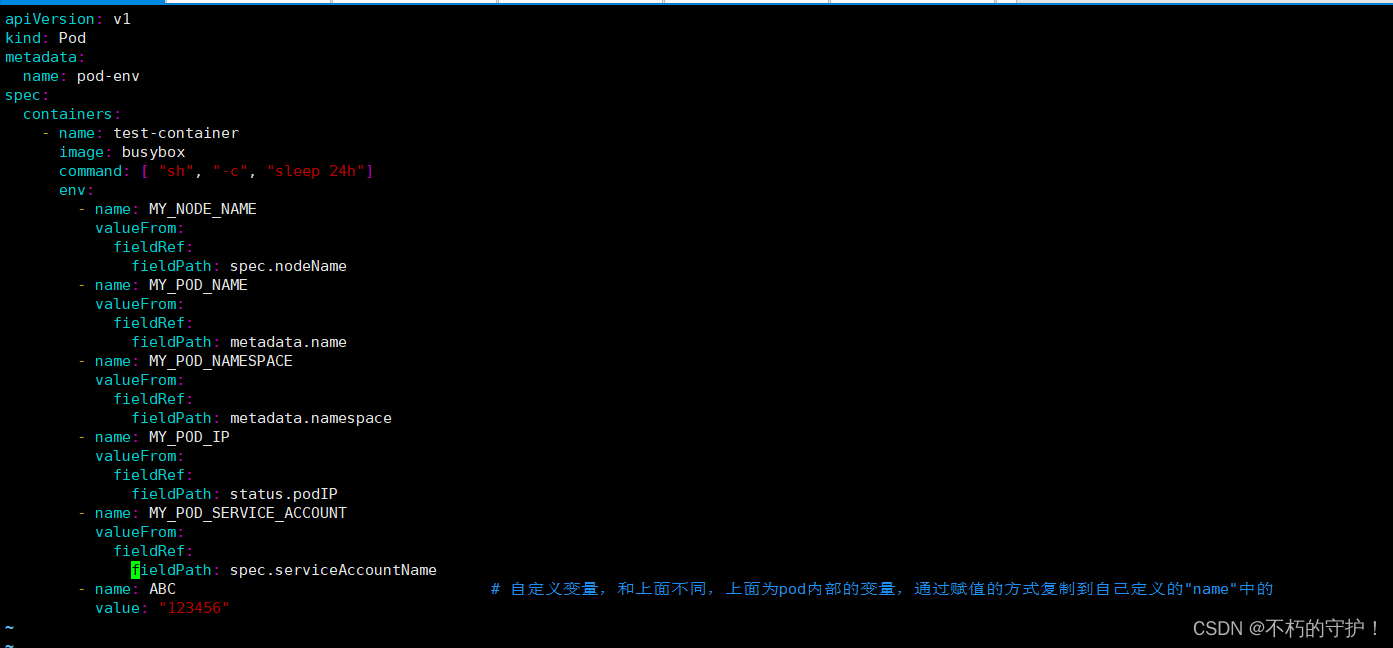The width and height of the screenshot is (1393, 648).
Task: Select the MY_POD_IP variable name
Action: (x=189, y=437)
